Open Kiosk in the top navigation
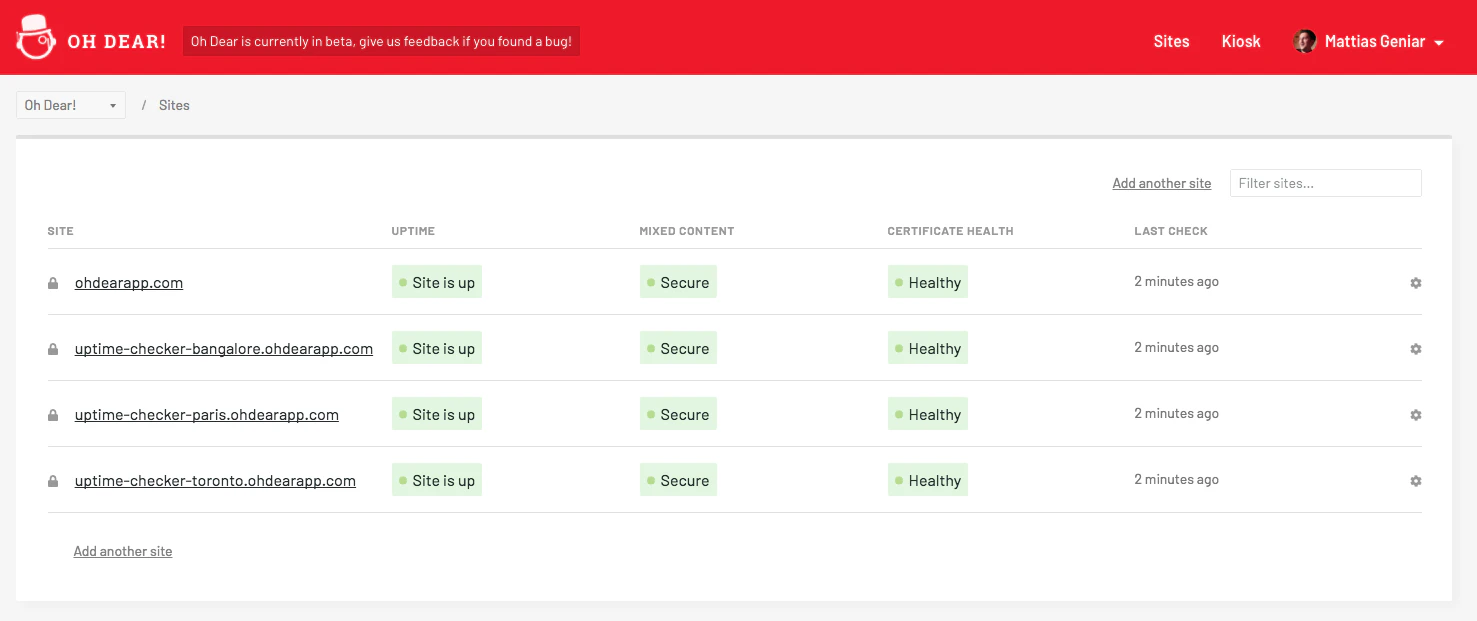 (x=1241, y=42)
